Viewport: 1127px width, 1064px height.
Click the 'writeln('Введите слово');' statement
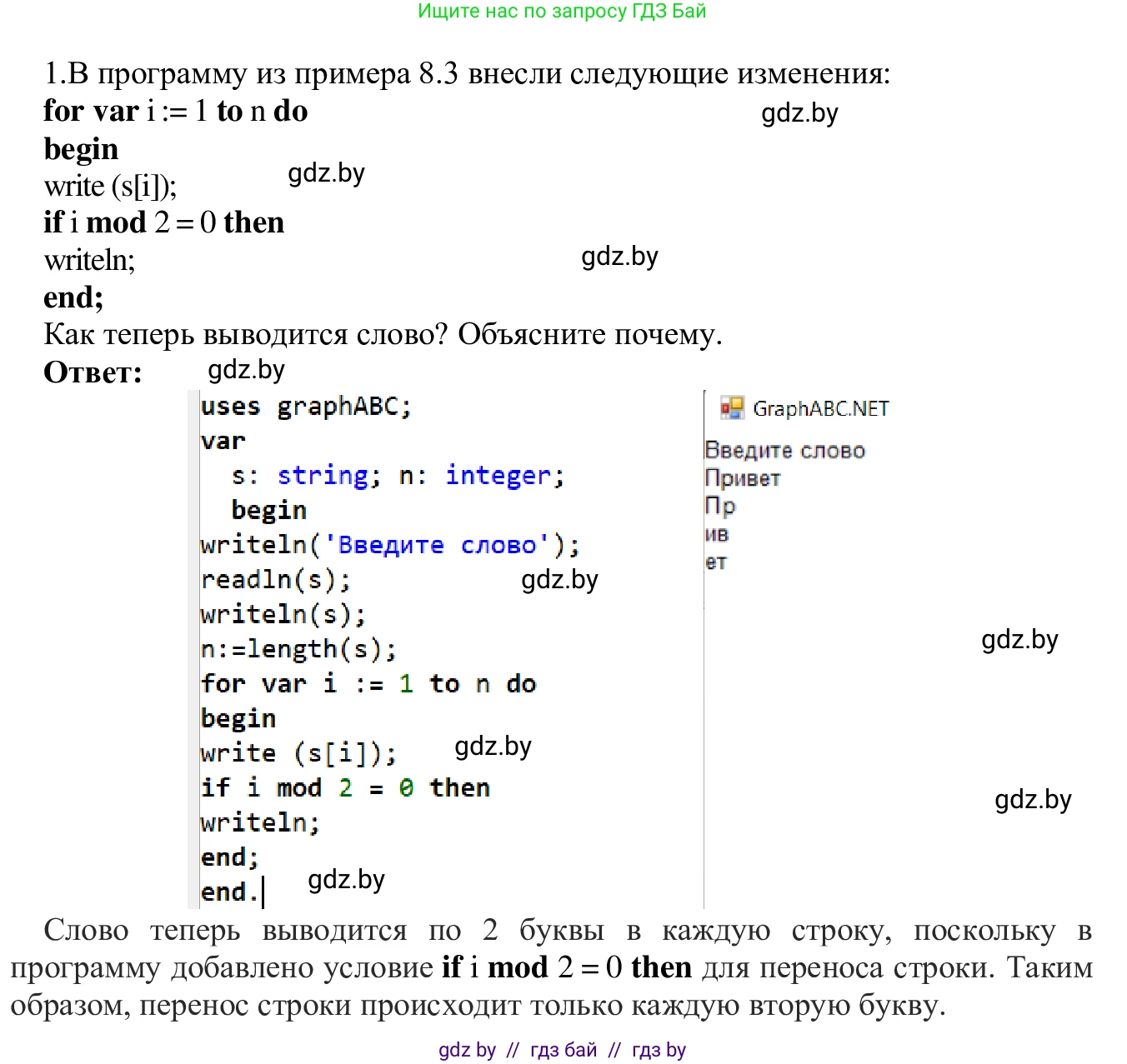click(389, 544)
